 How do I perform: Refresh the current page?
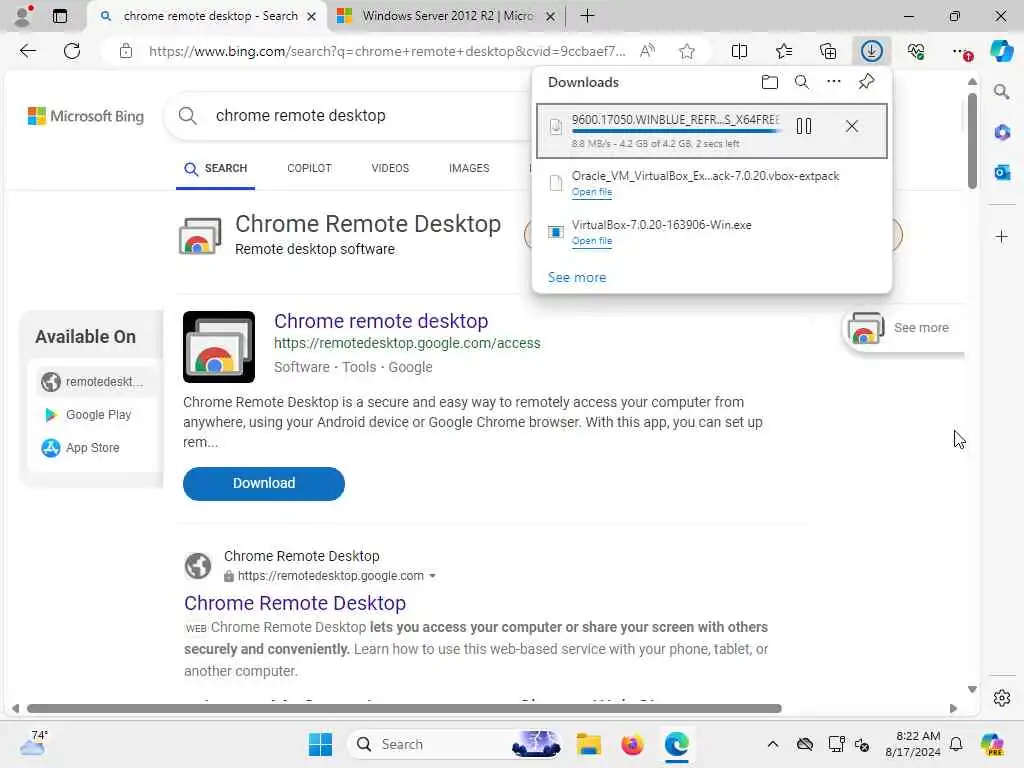(72, 51)
